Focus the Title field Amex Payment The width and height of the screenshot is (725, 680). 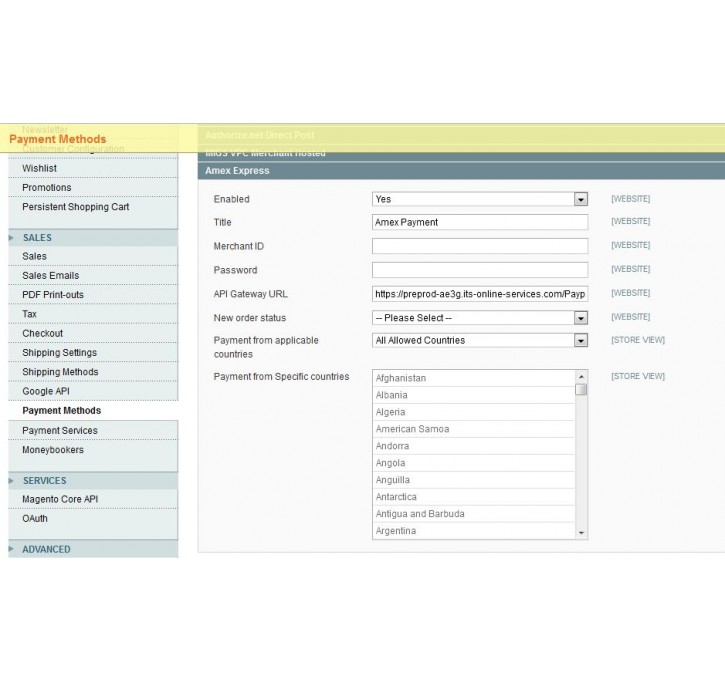pos(480,222)
